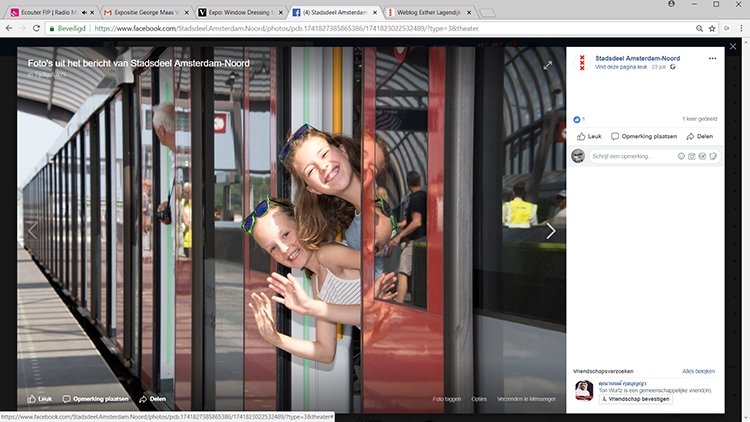Screen dimensions: 750x422
Task: Add a sticker via sticker icon
Action: pyautogui.click(x=713, y=156)
